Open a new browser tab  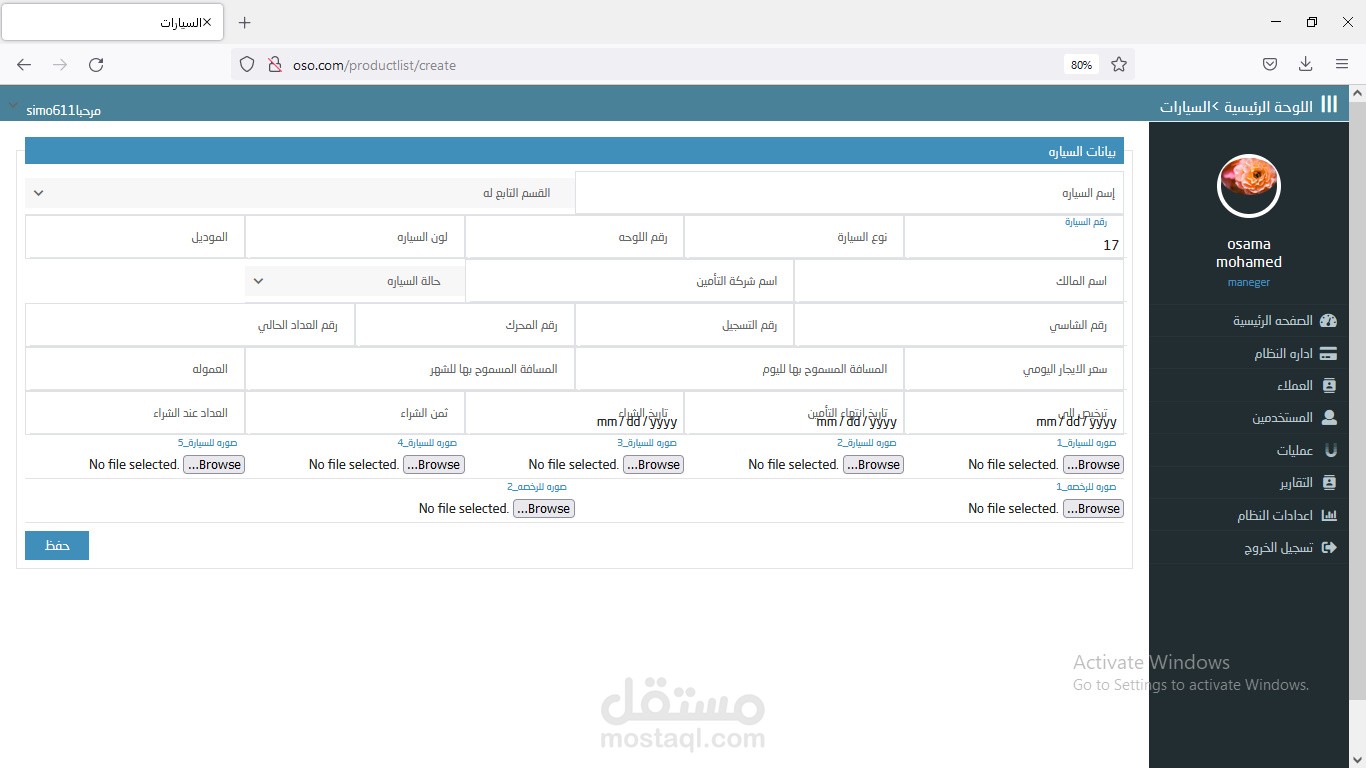pos(245,22)
